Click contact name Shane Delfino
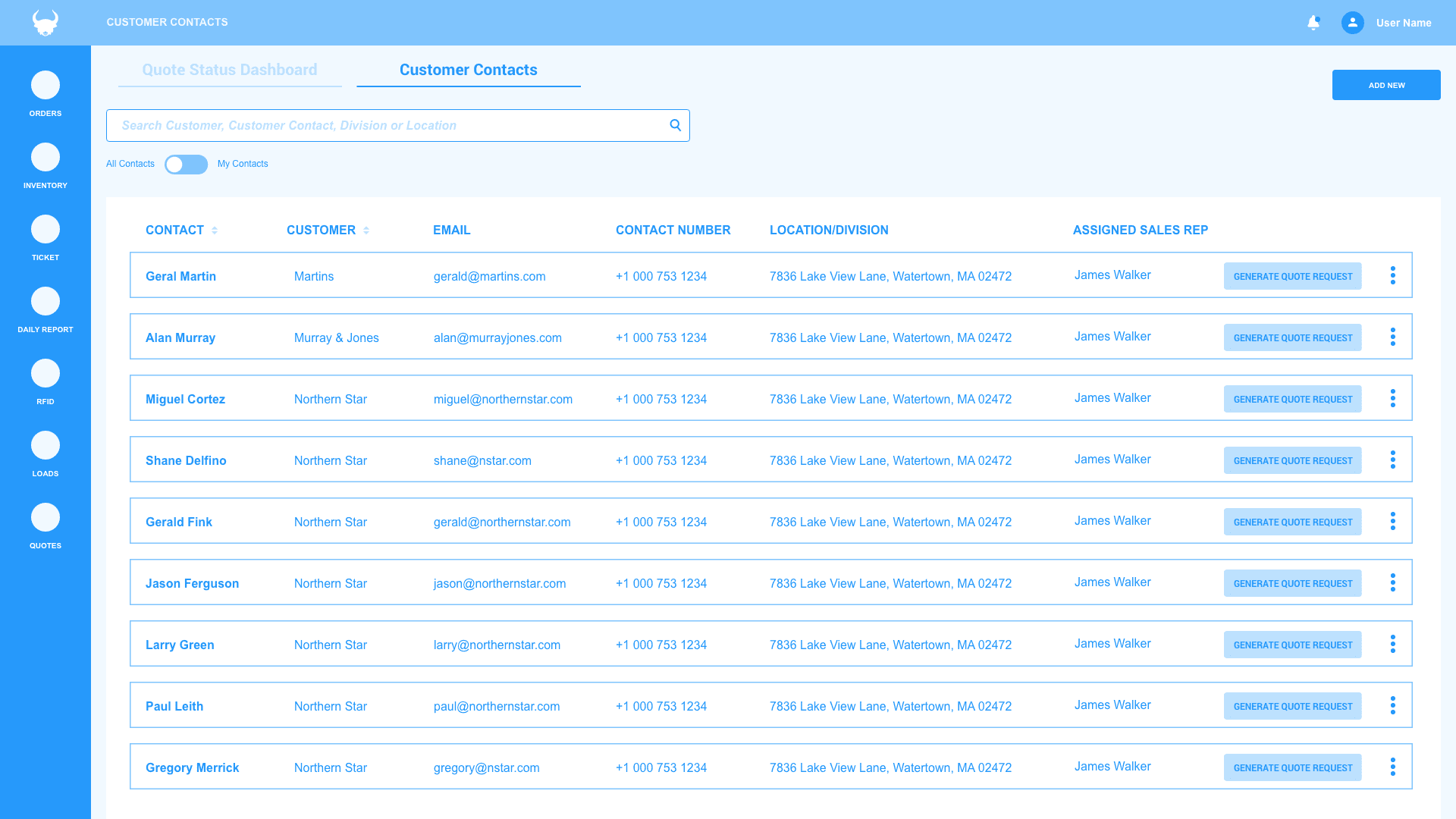Image resolution: width=1456 pixels, height=819 pixels. 186,460
